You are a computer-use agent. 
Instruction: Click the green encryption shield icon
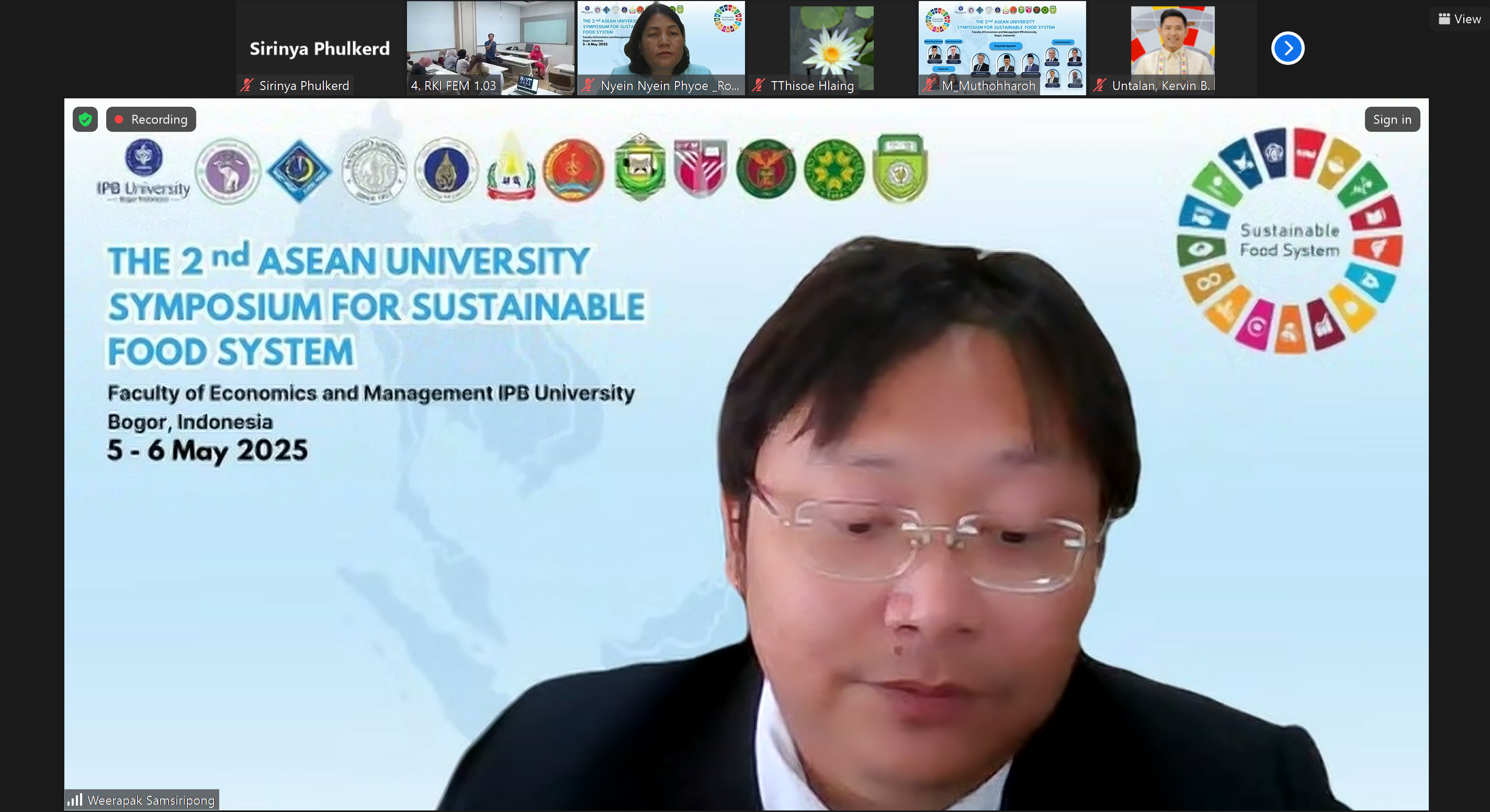[x=85, y=119]
